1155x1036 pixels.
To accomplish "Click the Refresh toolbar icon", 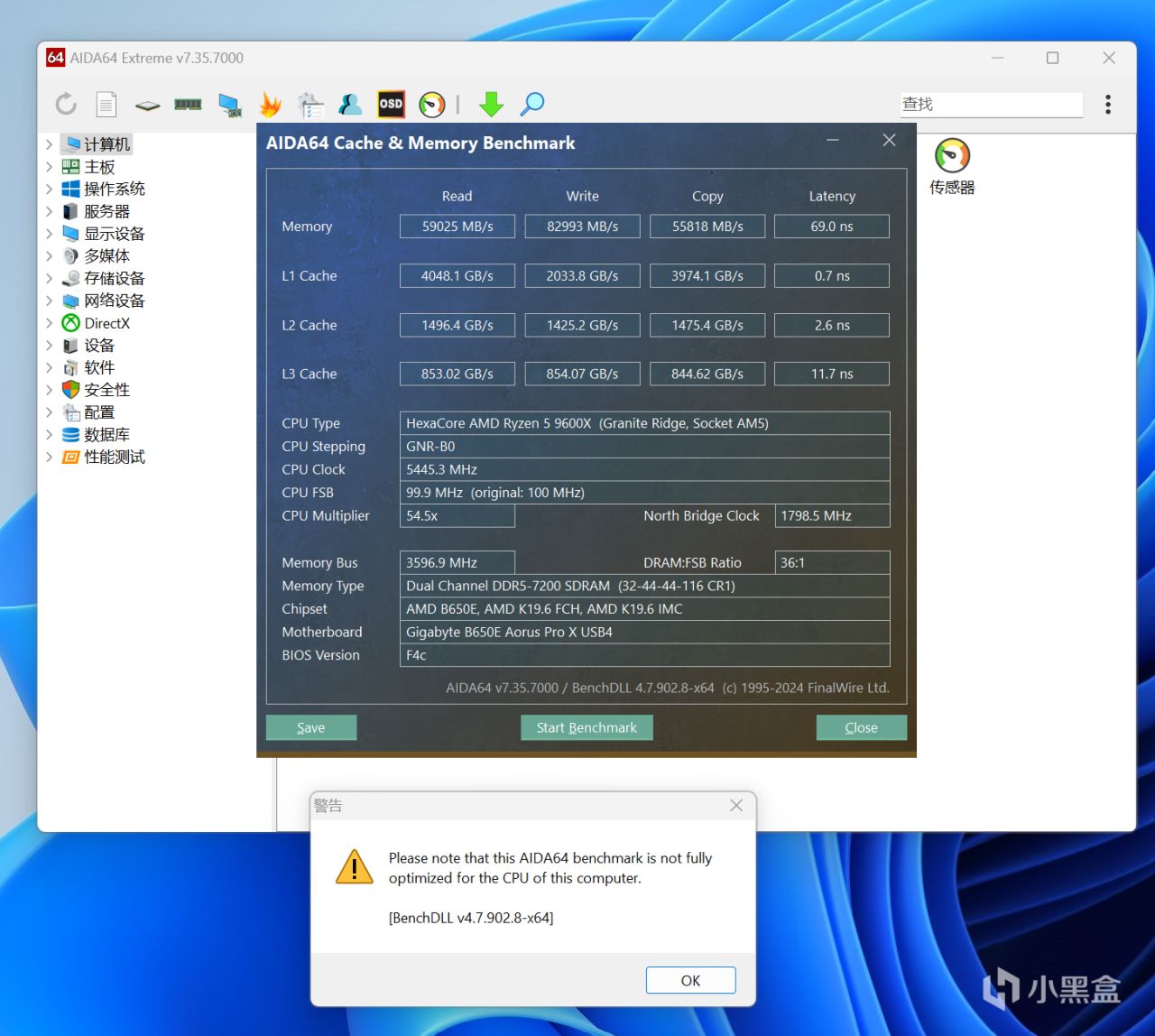I will click(x=66, y=105).
